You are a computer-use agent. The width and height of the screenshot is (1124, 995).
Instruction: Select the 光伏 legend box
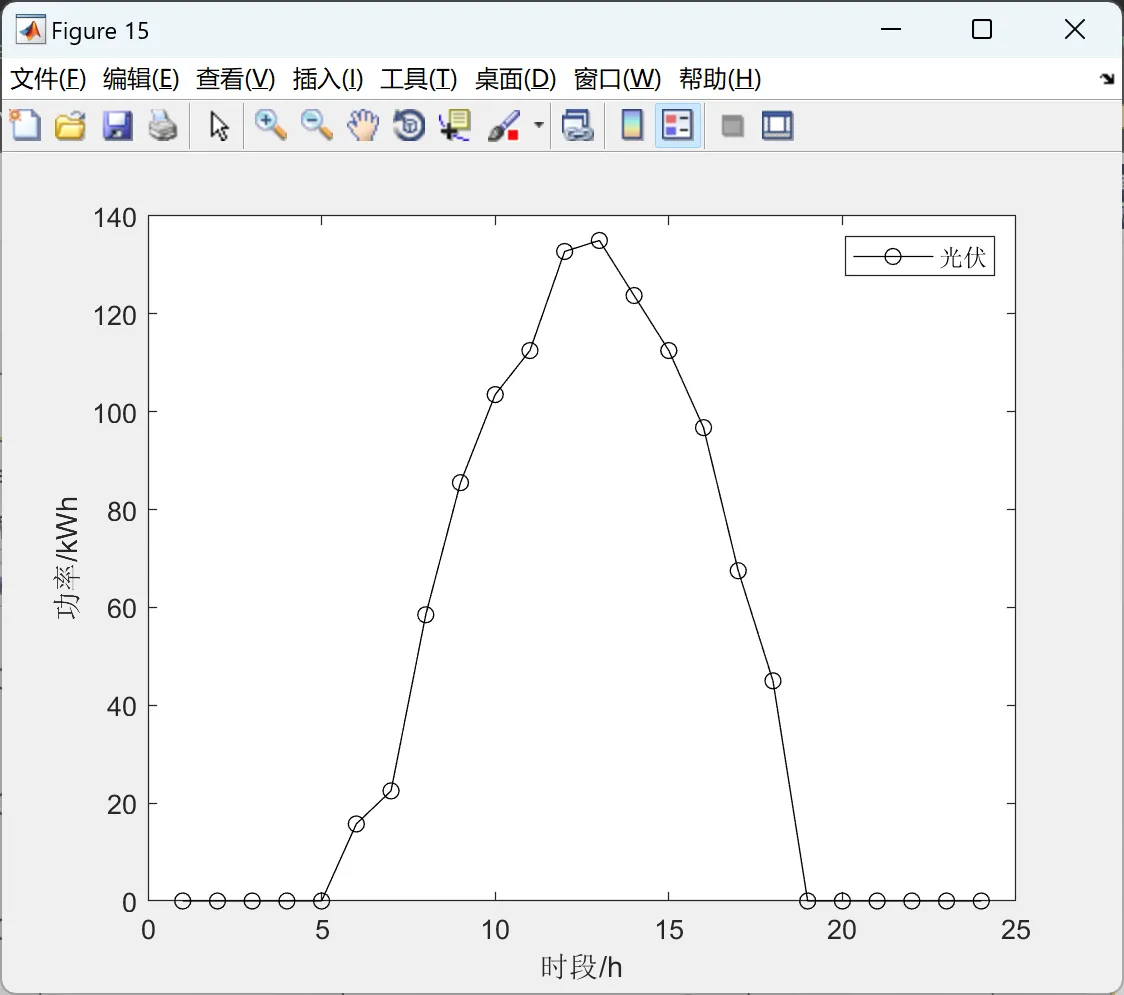click(x=920, y=256)
